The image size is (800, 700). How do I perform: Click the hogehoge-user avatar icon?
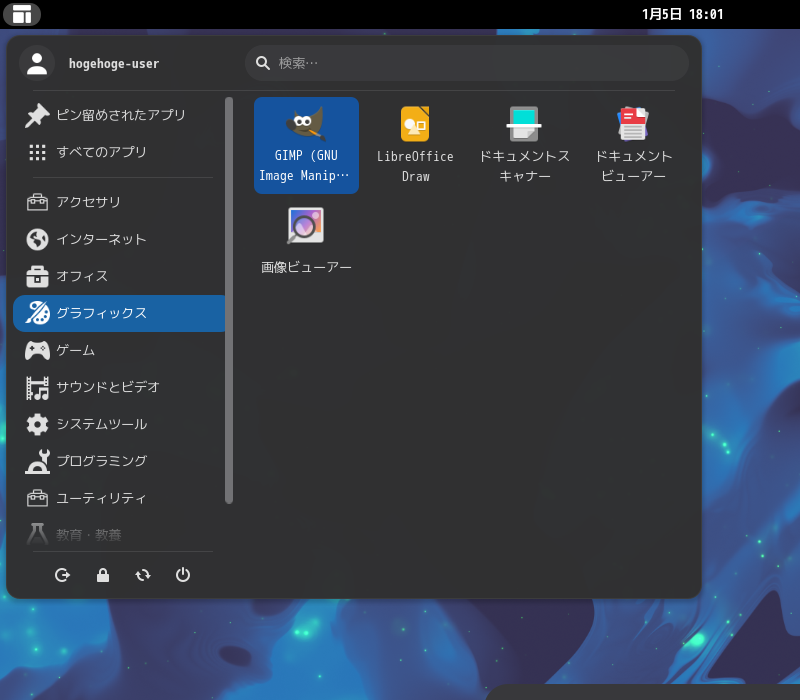coord(37,63)
